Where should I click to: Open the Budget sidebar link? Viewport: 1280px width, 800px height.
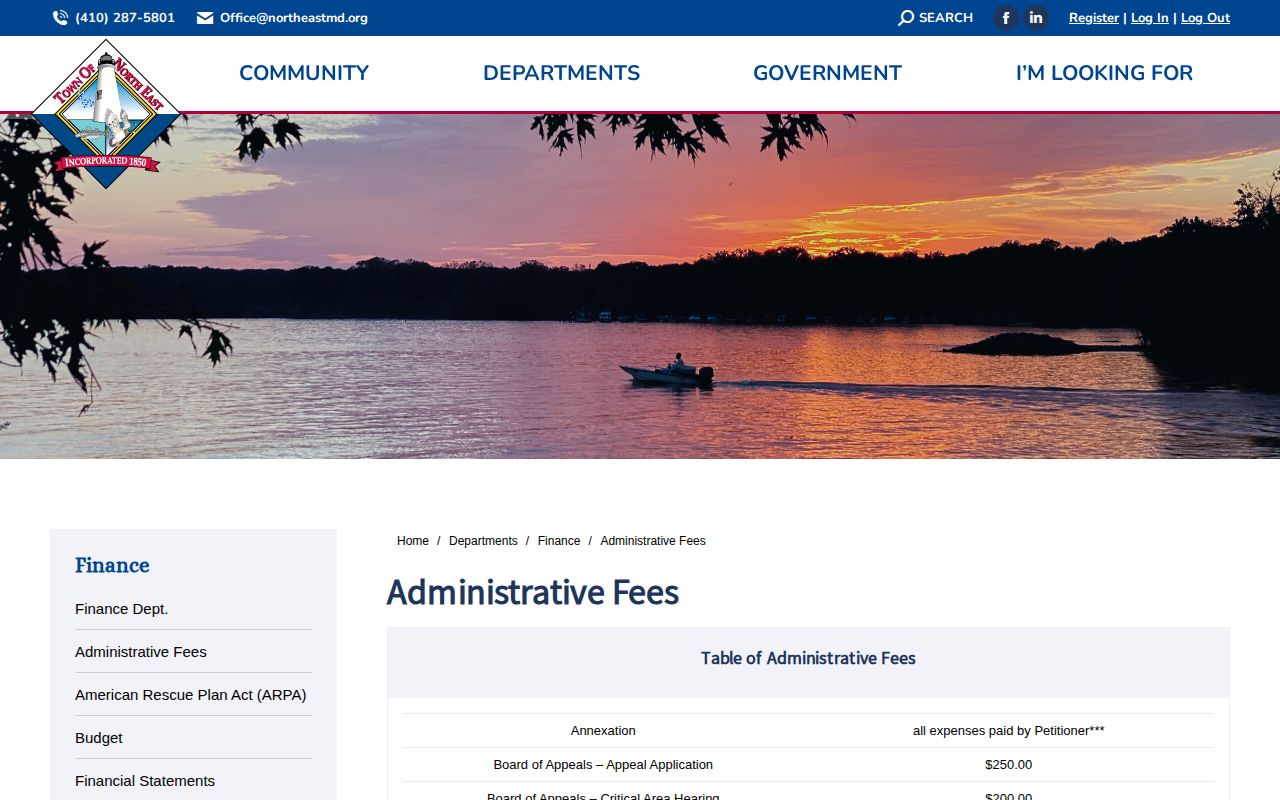pos(99,738)
